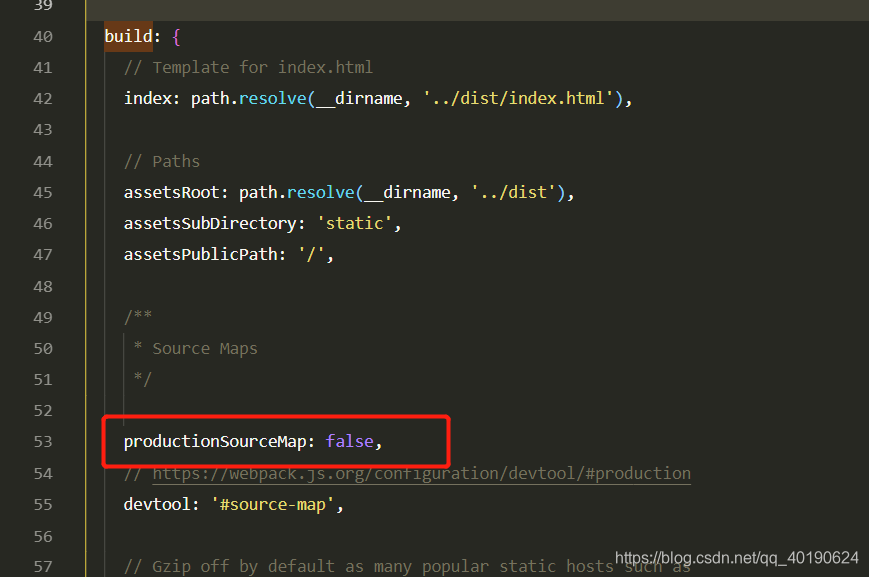Screen dimensions: 869x577
Task: Click the Template for index.html comment
Action: pyautogui.click(x=248, y=67)
